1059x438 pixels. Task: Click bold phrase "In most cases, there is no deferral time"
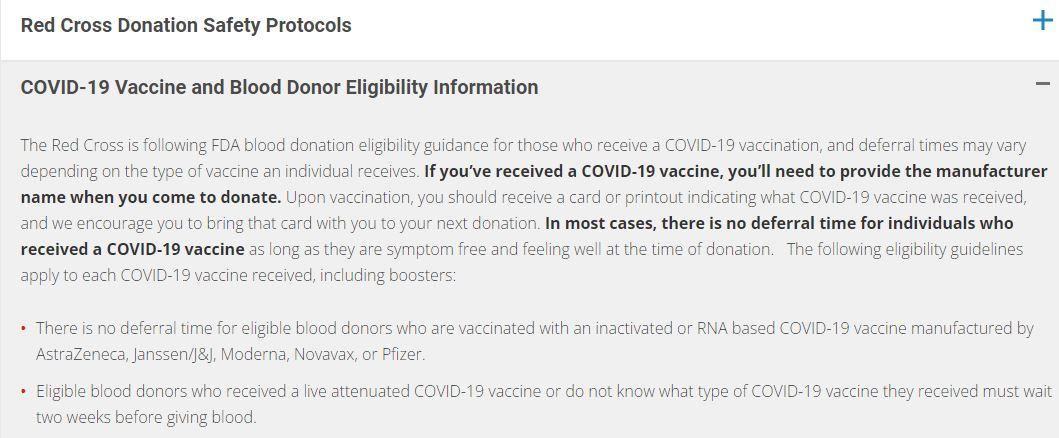click(x=699, y=223)
